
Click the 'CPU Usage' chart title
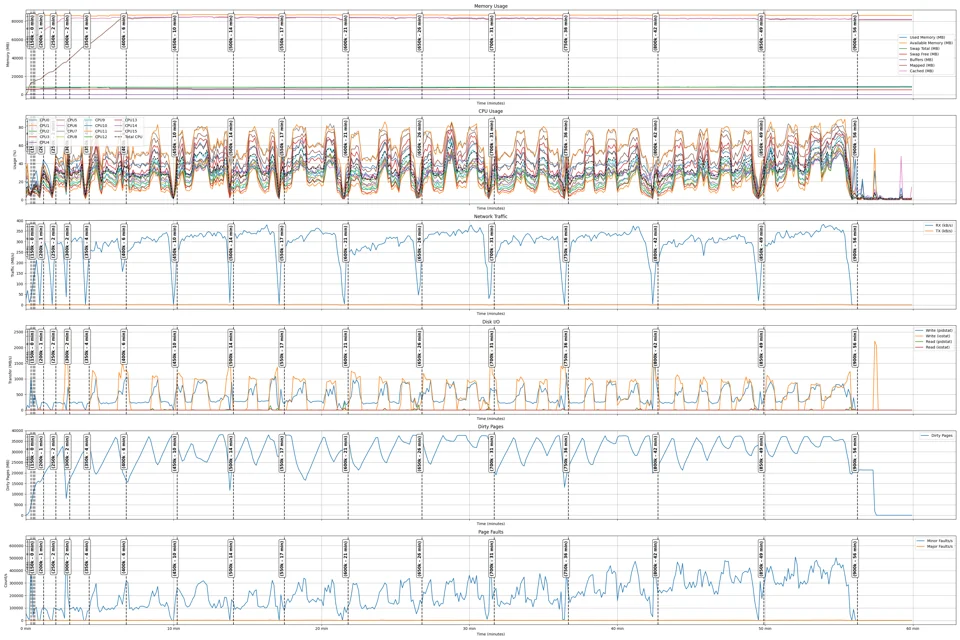(x=490, y=111)
